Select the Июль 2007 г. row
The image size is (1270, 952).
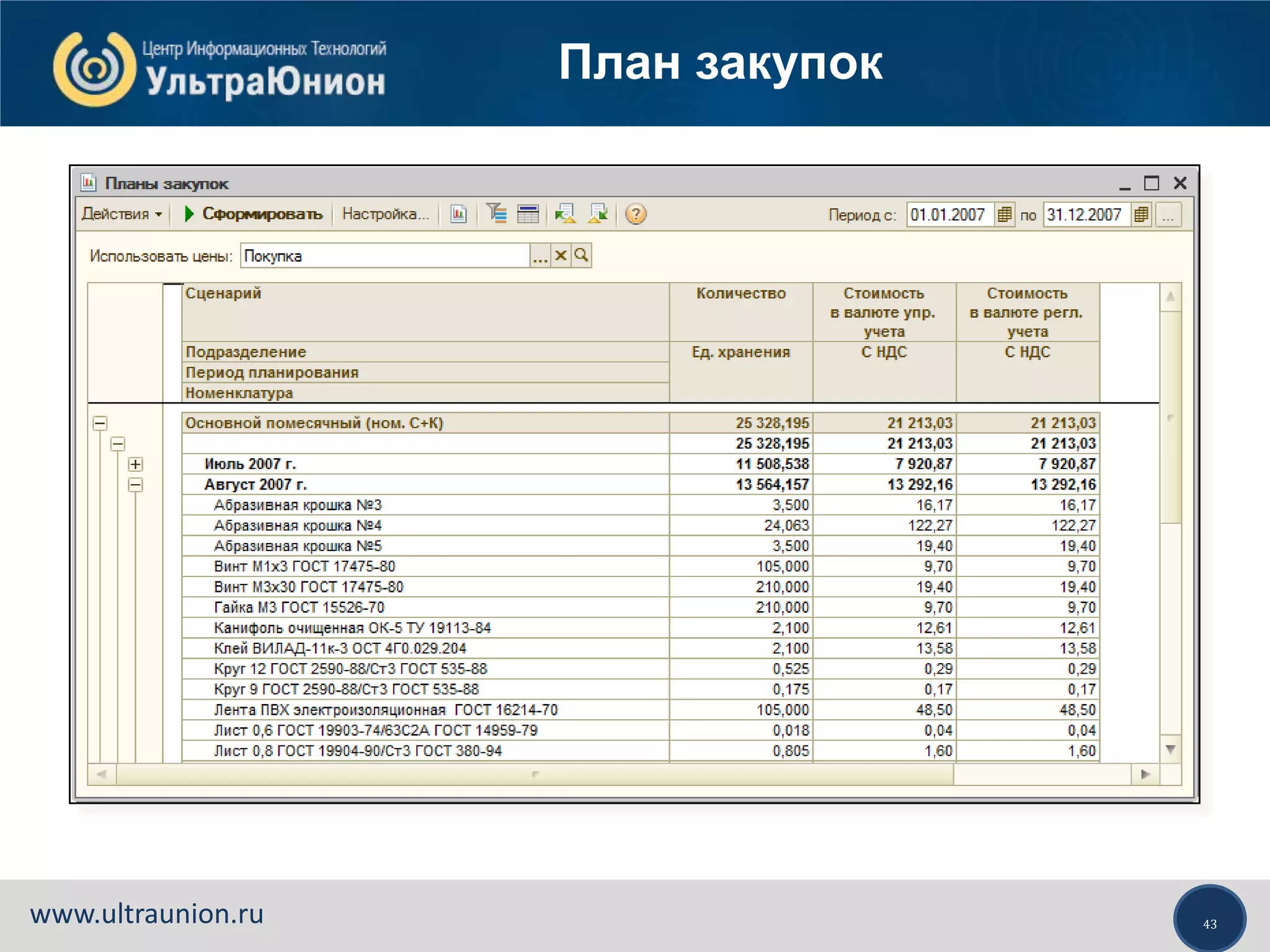pos(641,464)
